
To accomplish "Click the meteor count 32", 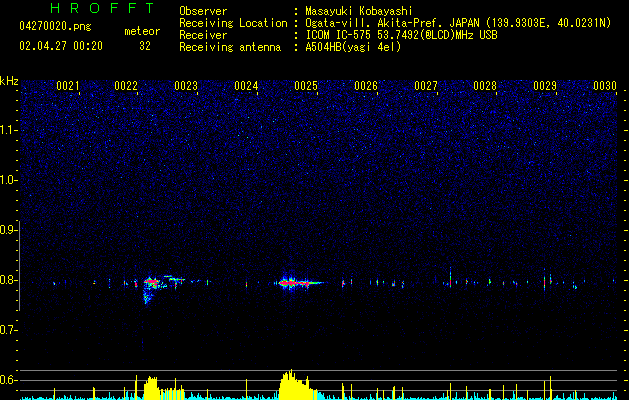I will 145,46.
